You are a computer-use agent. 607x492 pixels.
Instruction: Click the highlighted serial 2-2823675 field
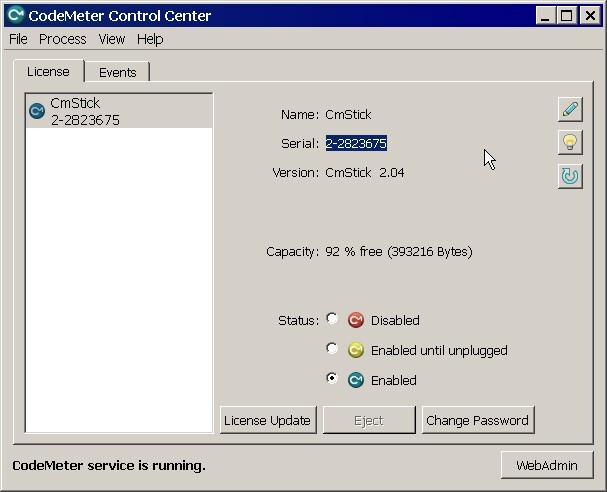coord(356,144)
